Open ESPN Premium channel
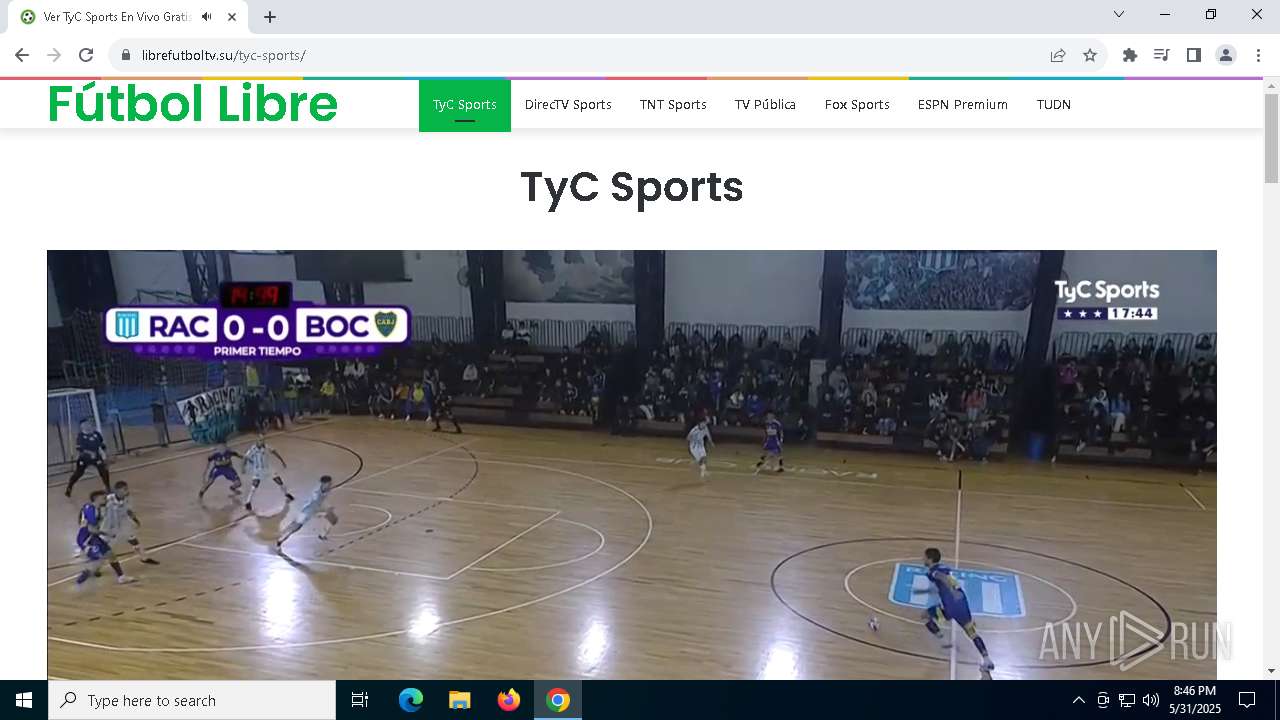Viewport: 1280px width, 720px height. coord(963,105)
